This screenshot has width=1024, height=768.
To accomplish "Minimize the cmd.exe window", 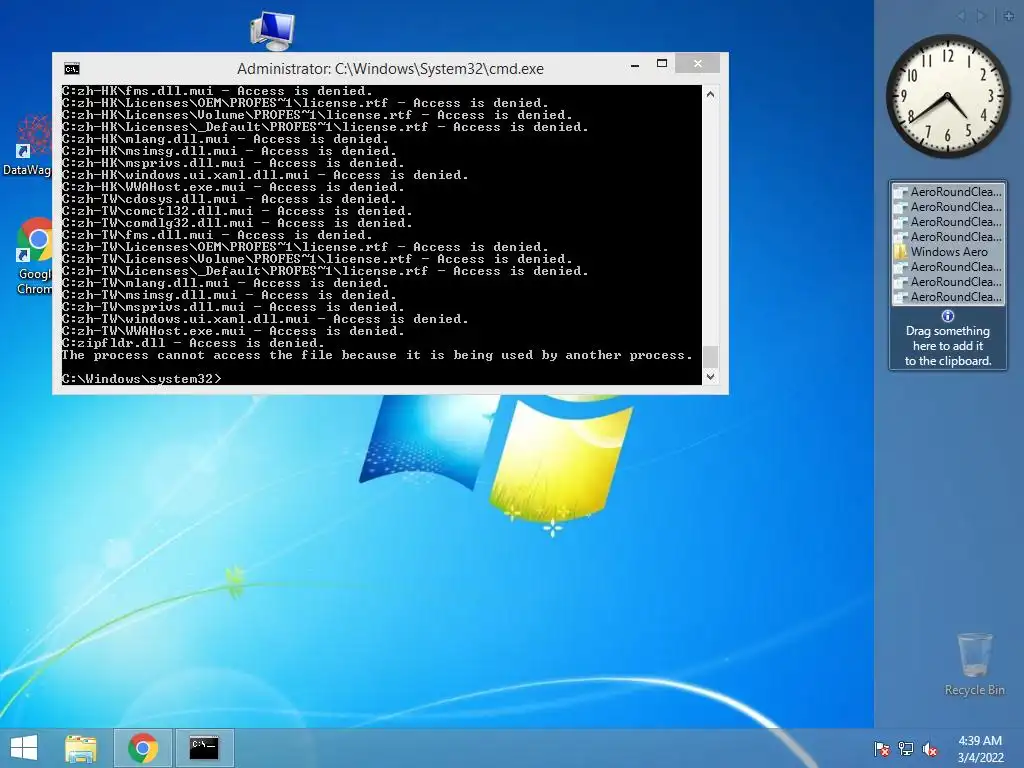I will pos(635,64).
